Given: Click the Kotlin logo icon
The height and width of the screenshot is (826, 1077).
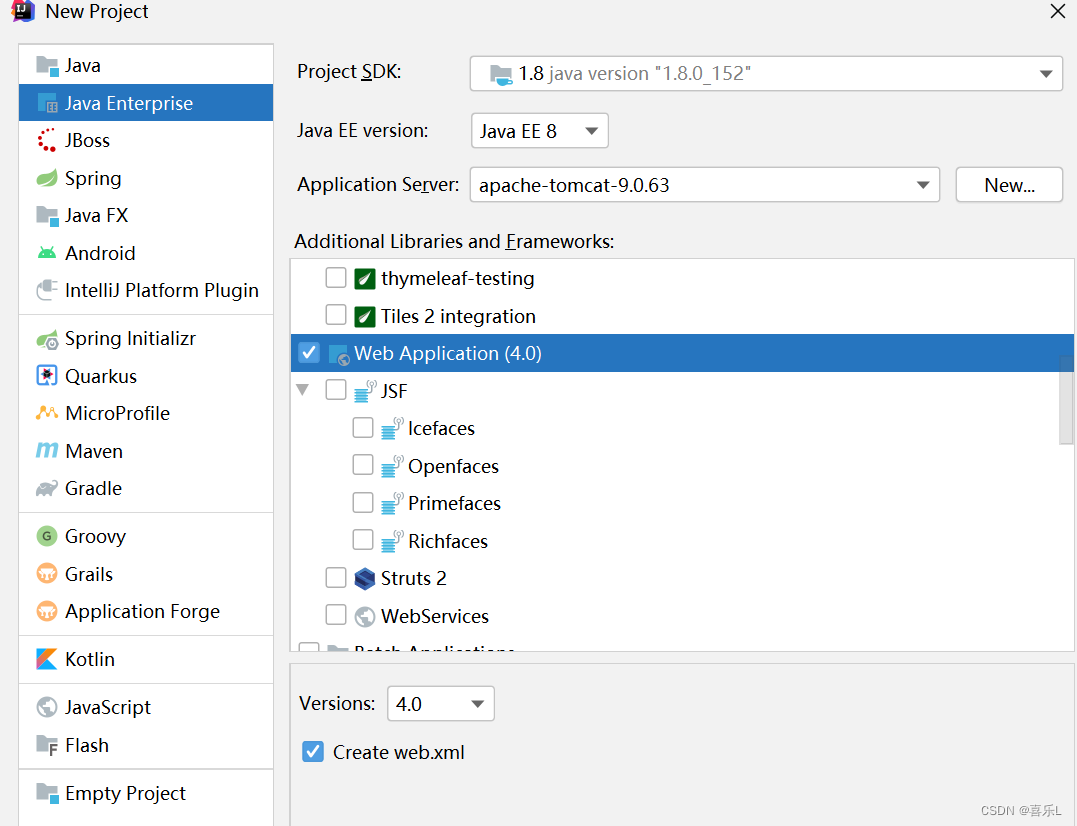Looking at the screenshot, I should click(47, 659).
